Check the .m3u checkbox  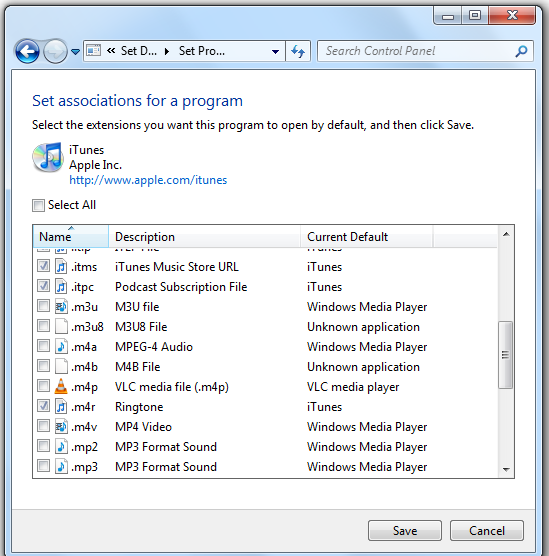click(43, 306)
